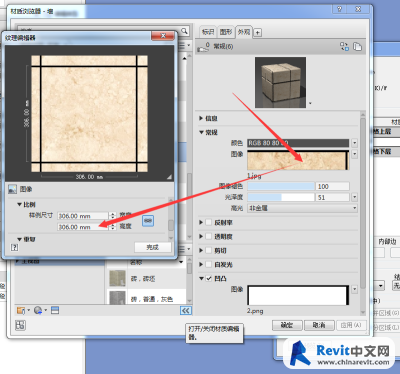
Task: Open the glossiness dropdown arrow
Action: coord(354,197)
